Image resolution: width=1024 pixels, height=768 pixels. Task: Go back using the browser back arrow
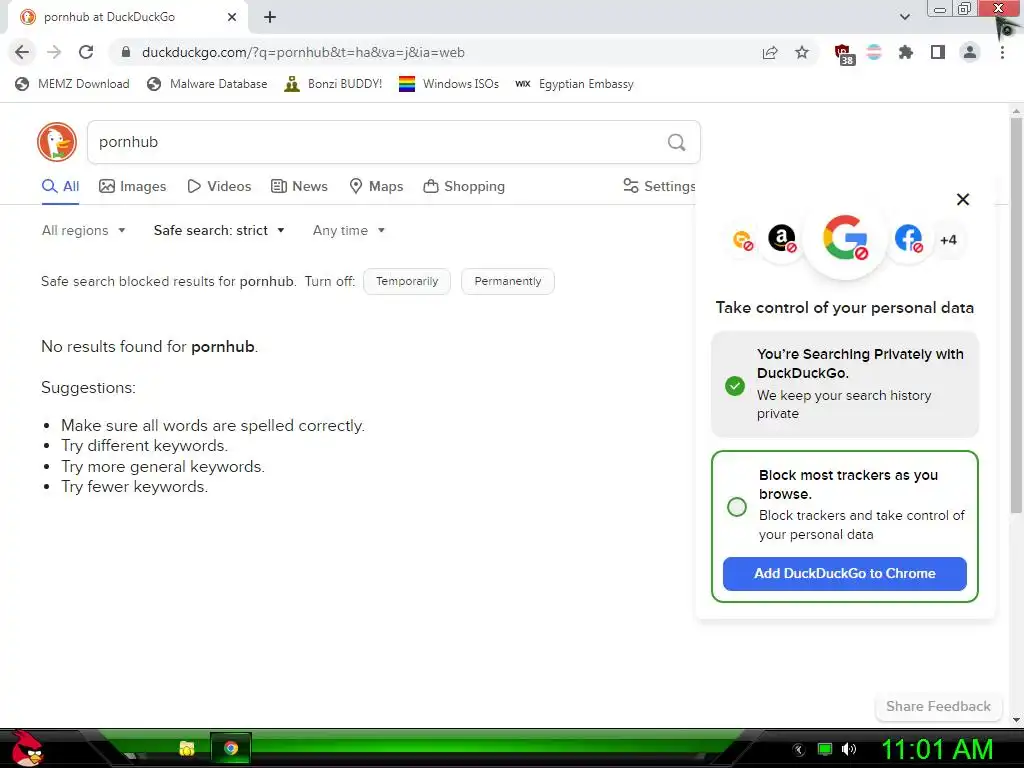tap(22, 52)
